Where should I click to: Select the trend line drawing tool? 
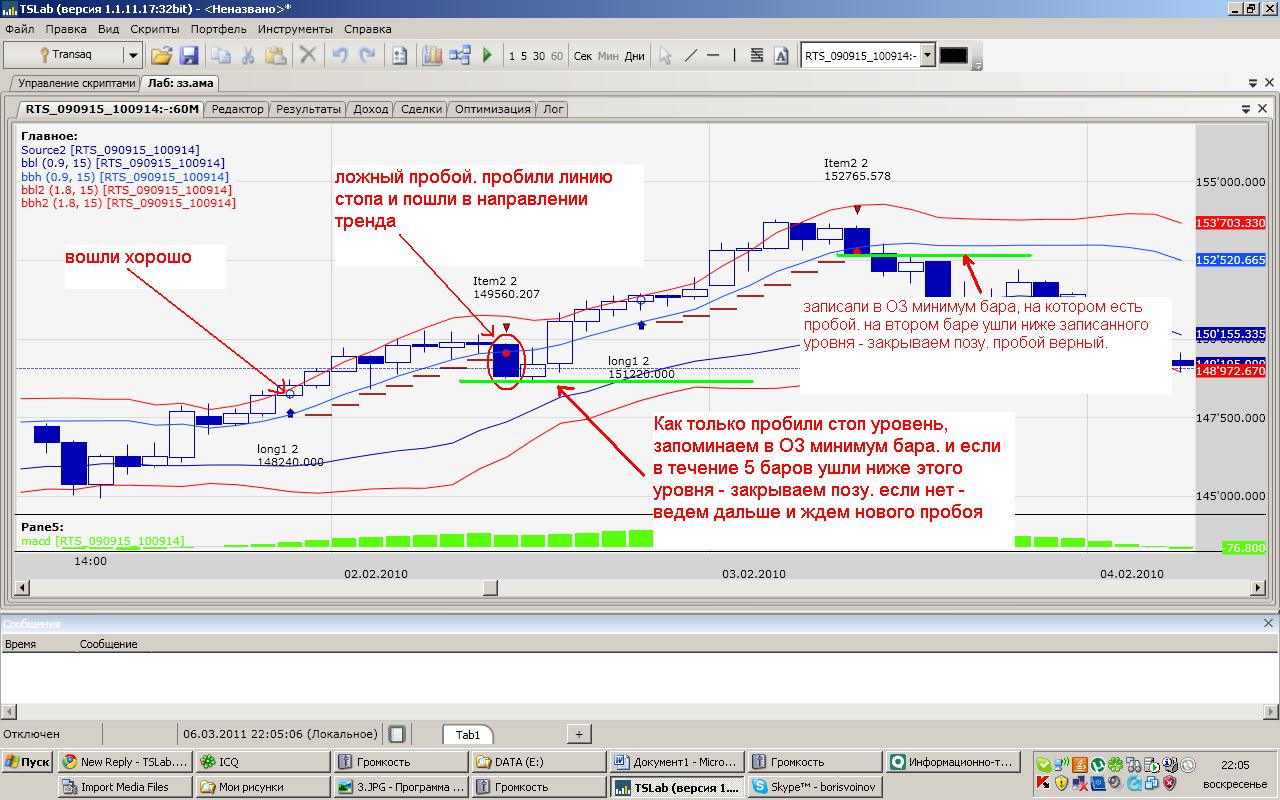tap(690, 56)
